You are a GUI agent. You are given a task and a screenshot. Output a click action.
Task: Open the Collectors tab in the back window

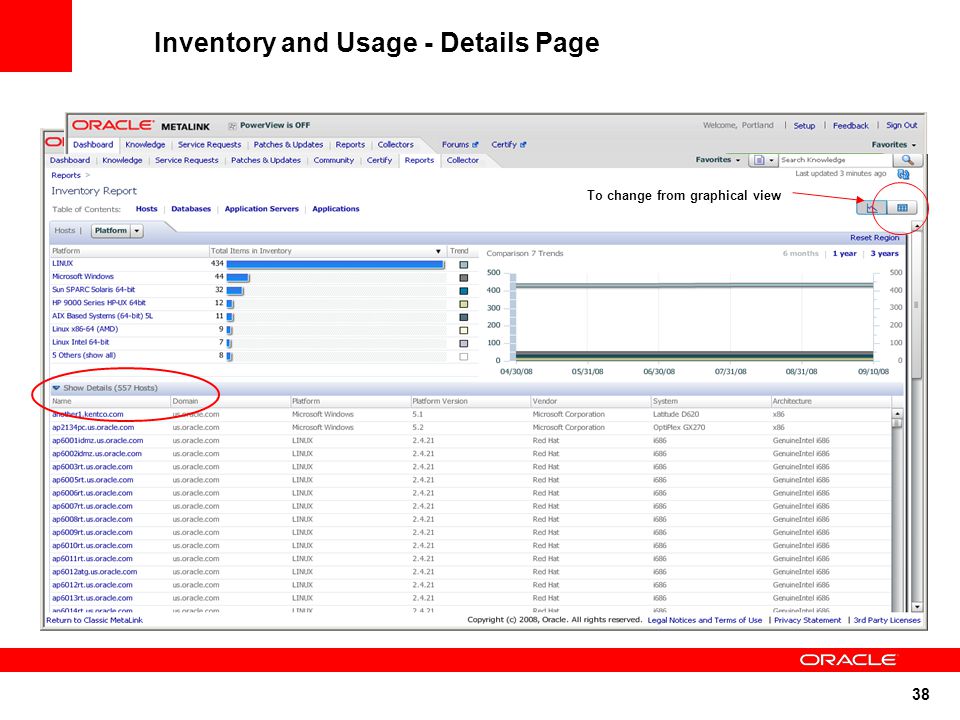396,144
